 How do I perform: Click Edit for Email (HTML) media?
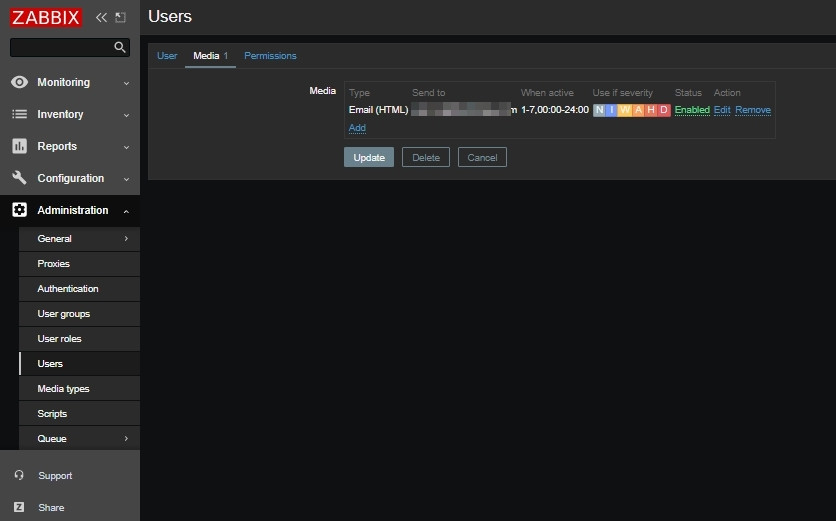(722, 109)
